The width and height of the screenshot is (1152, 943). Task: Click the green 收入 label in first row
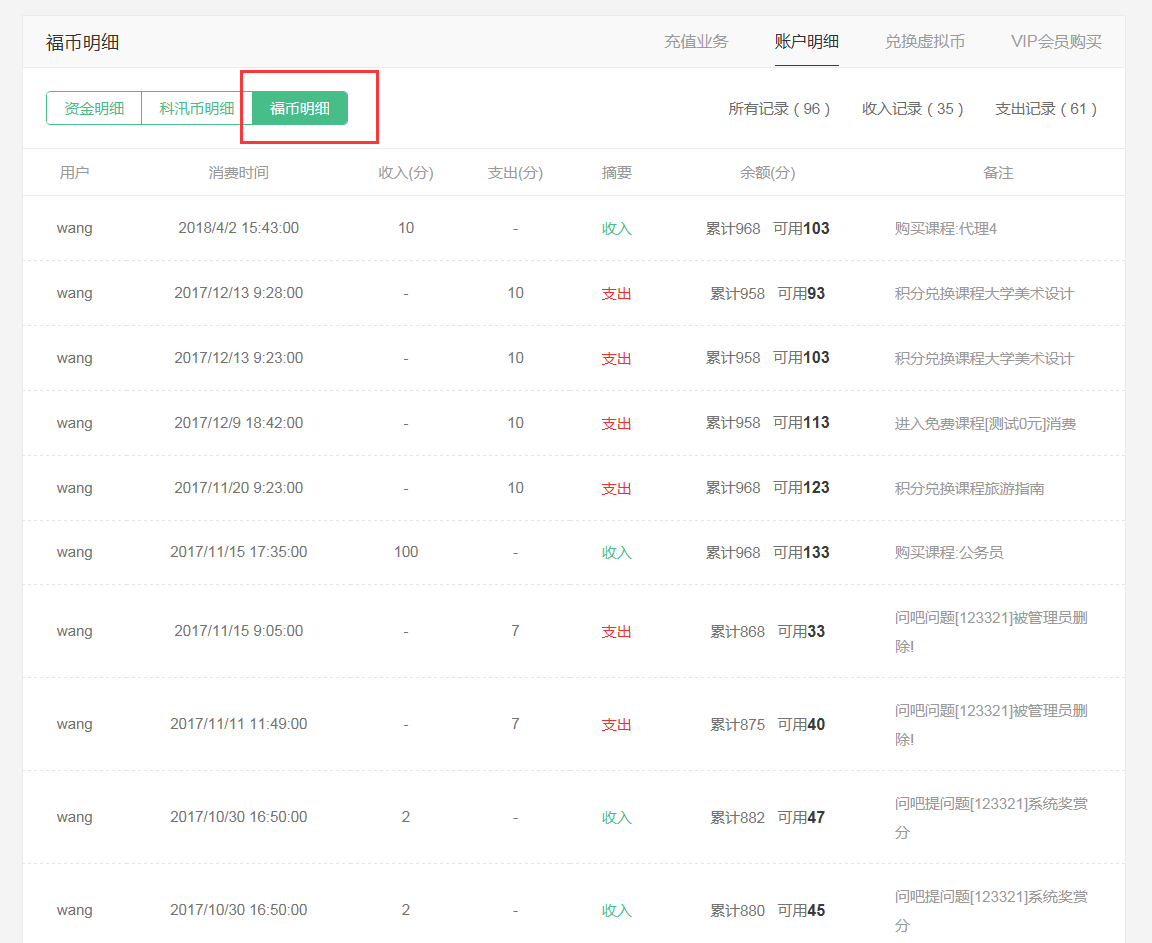614,227
